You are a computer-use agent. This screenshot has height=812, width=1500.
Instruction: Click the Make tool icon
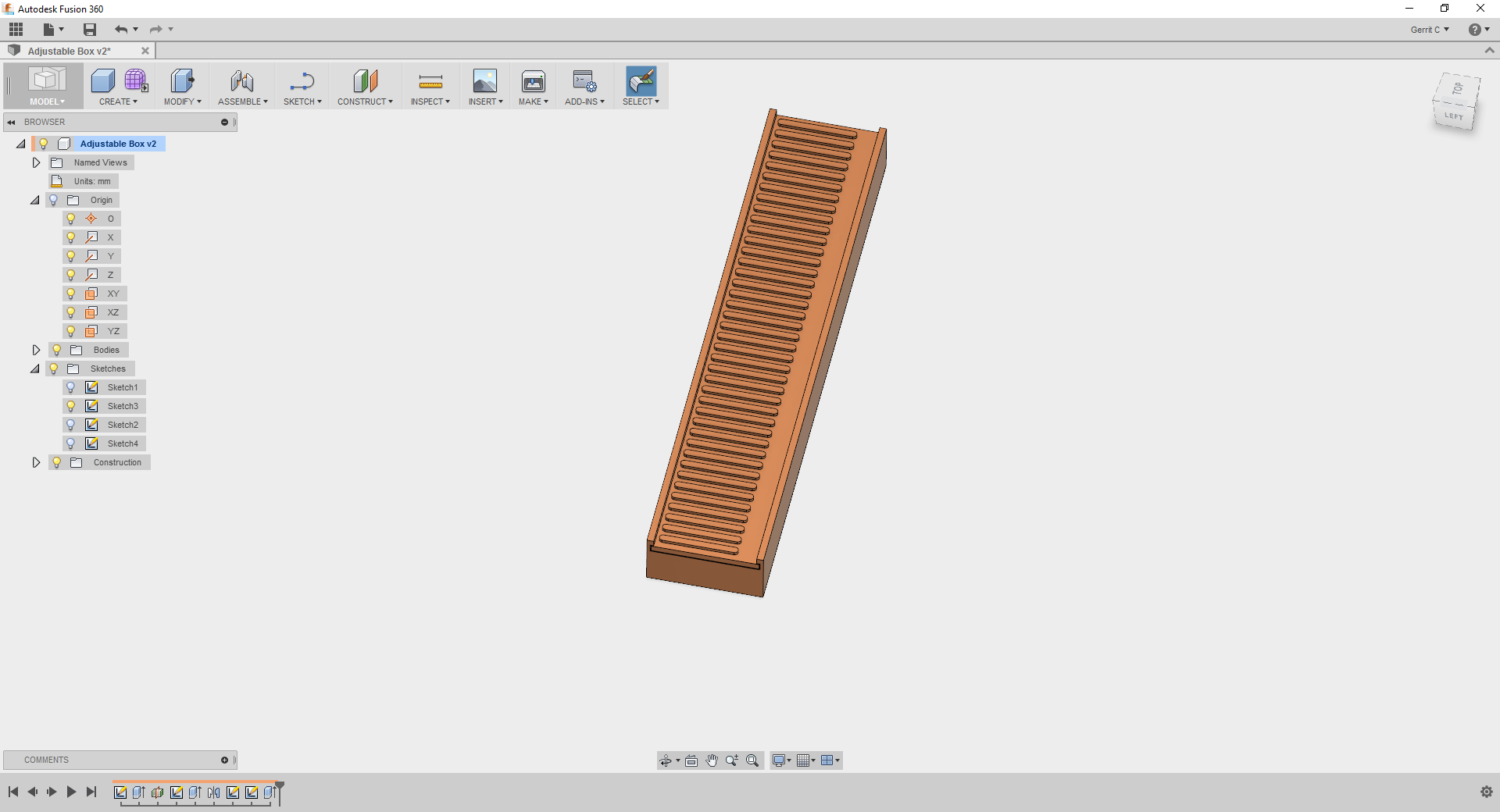(534, 82)
